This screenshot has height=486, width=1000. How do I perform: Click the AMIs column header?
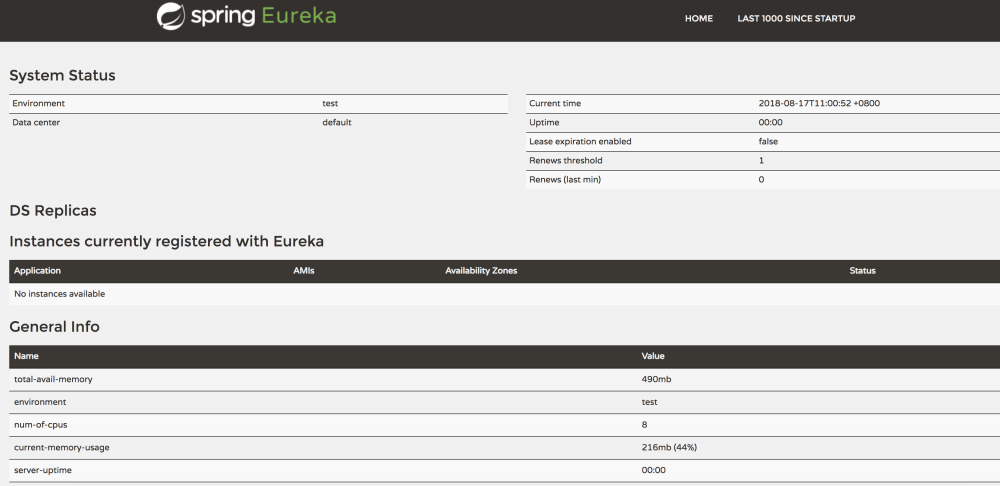tap(304, 271)
